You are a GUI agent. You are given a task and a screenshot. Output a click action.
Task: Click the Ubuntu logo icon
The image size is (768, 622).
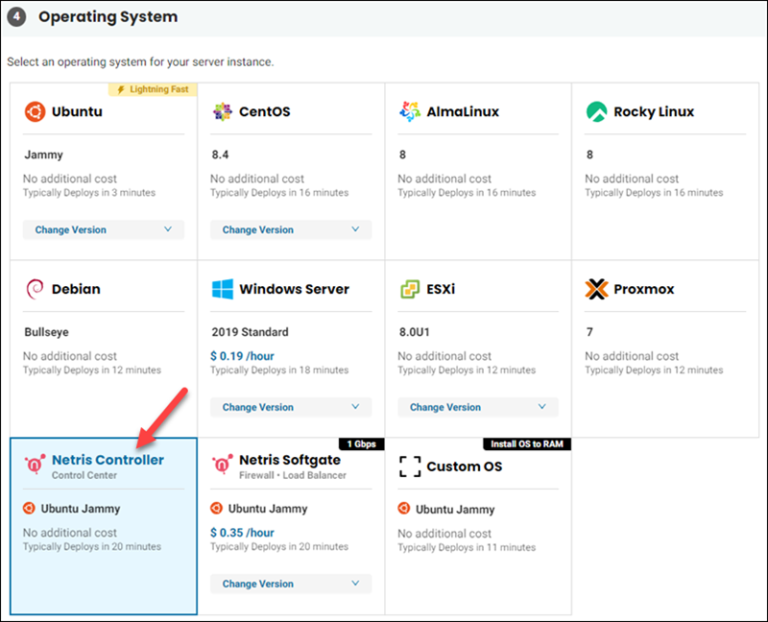[35, 112]
